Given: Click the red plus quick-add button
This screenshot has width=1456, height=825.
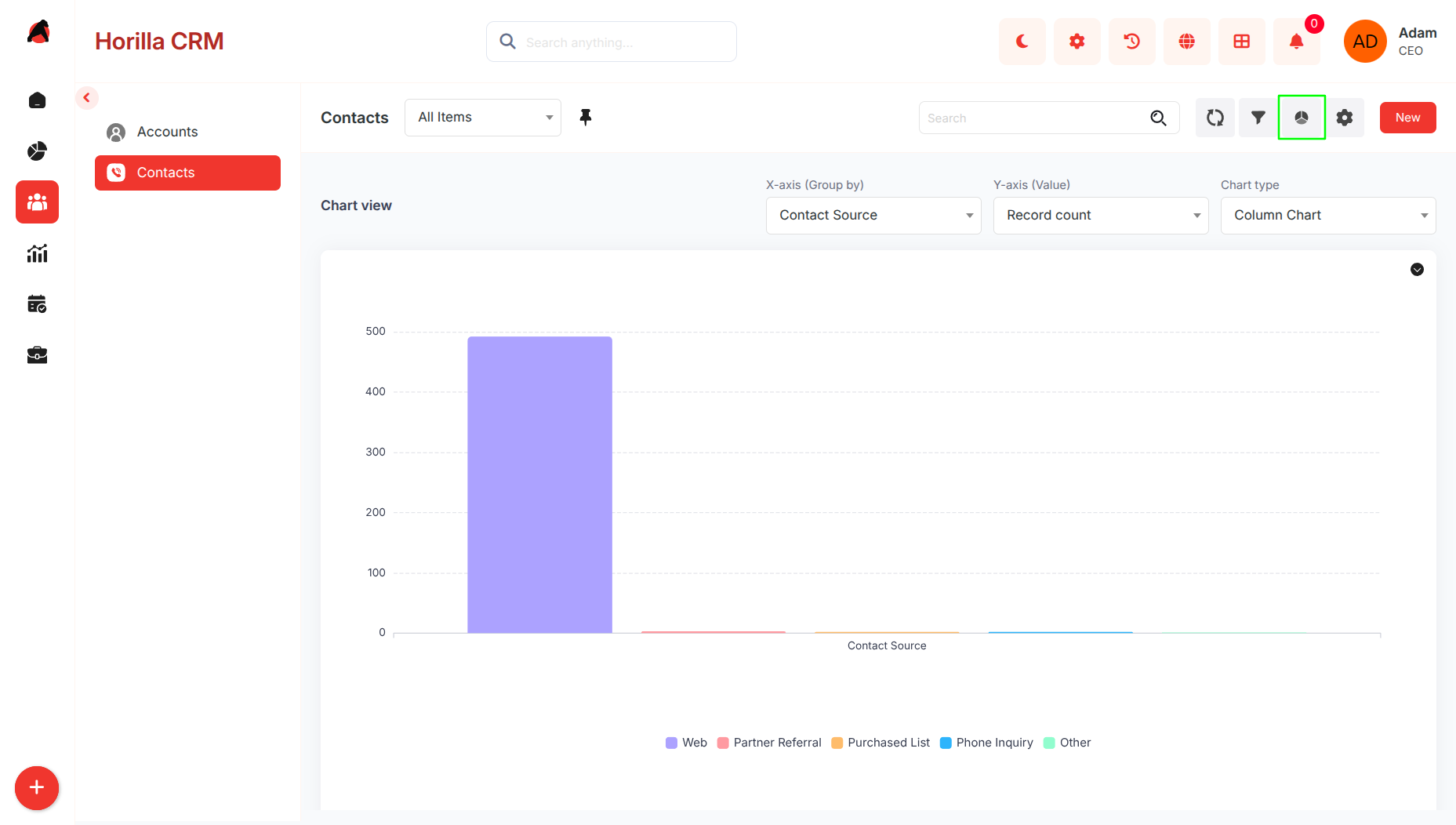Looking at the screenshot, I should coord(37,787).
